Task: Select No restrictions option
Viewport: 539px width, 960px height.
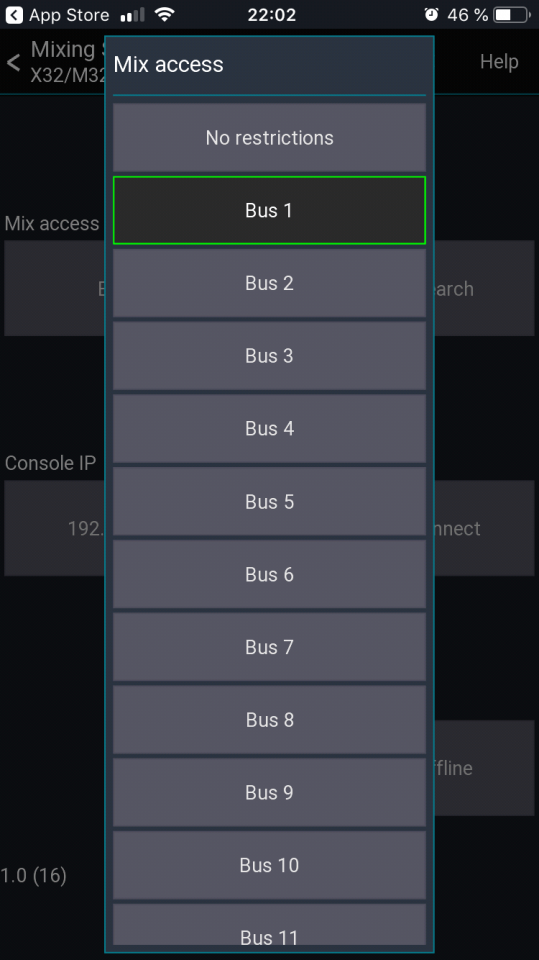Action: [x=270, y=138]
